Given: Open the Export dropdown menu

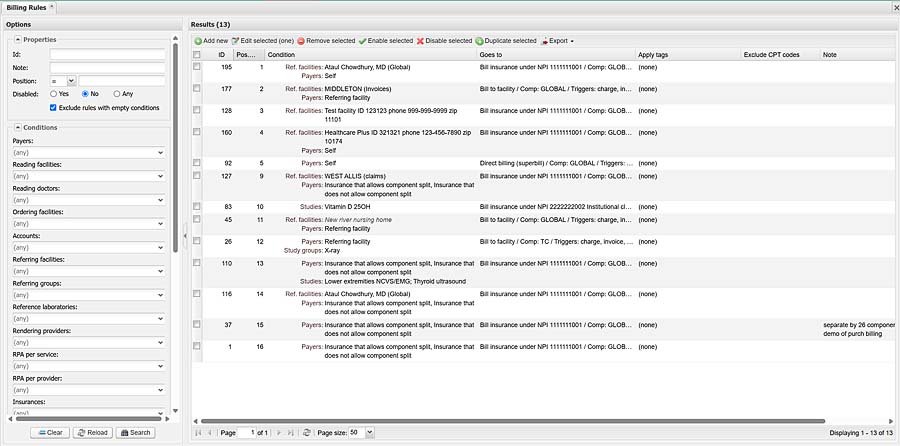Looking at the screenshot, I should coord(557,41).
